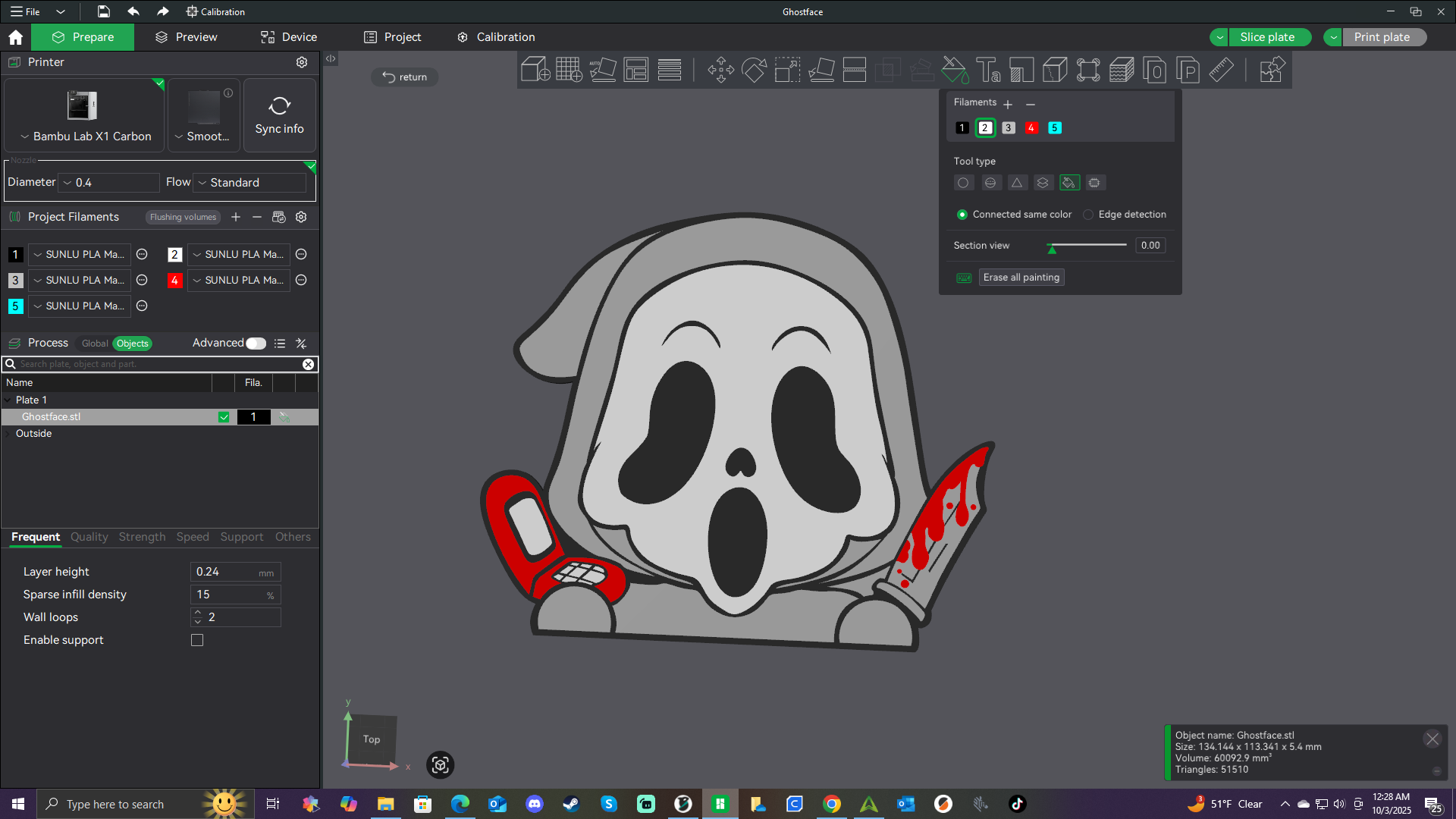This screenshot has width=1456, height=819.
Task: Select the Support painting tool
Action: 1021,70
